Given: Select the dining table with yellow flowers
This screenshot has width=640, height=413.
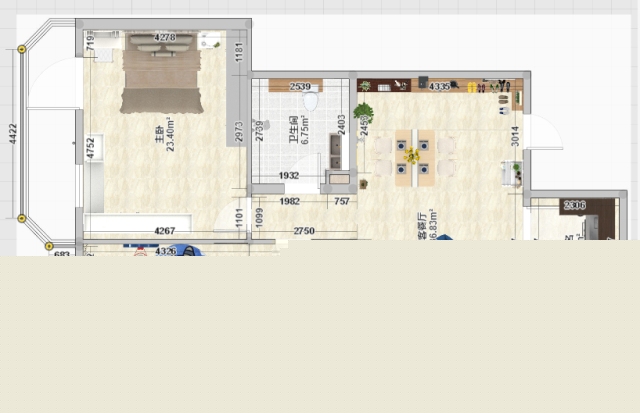Looking at the screenshot, I should [x=411, y=157].
